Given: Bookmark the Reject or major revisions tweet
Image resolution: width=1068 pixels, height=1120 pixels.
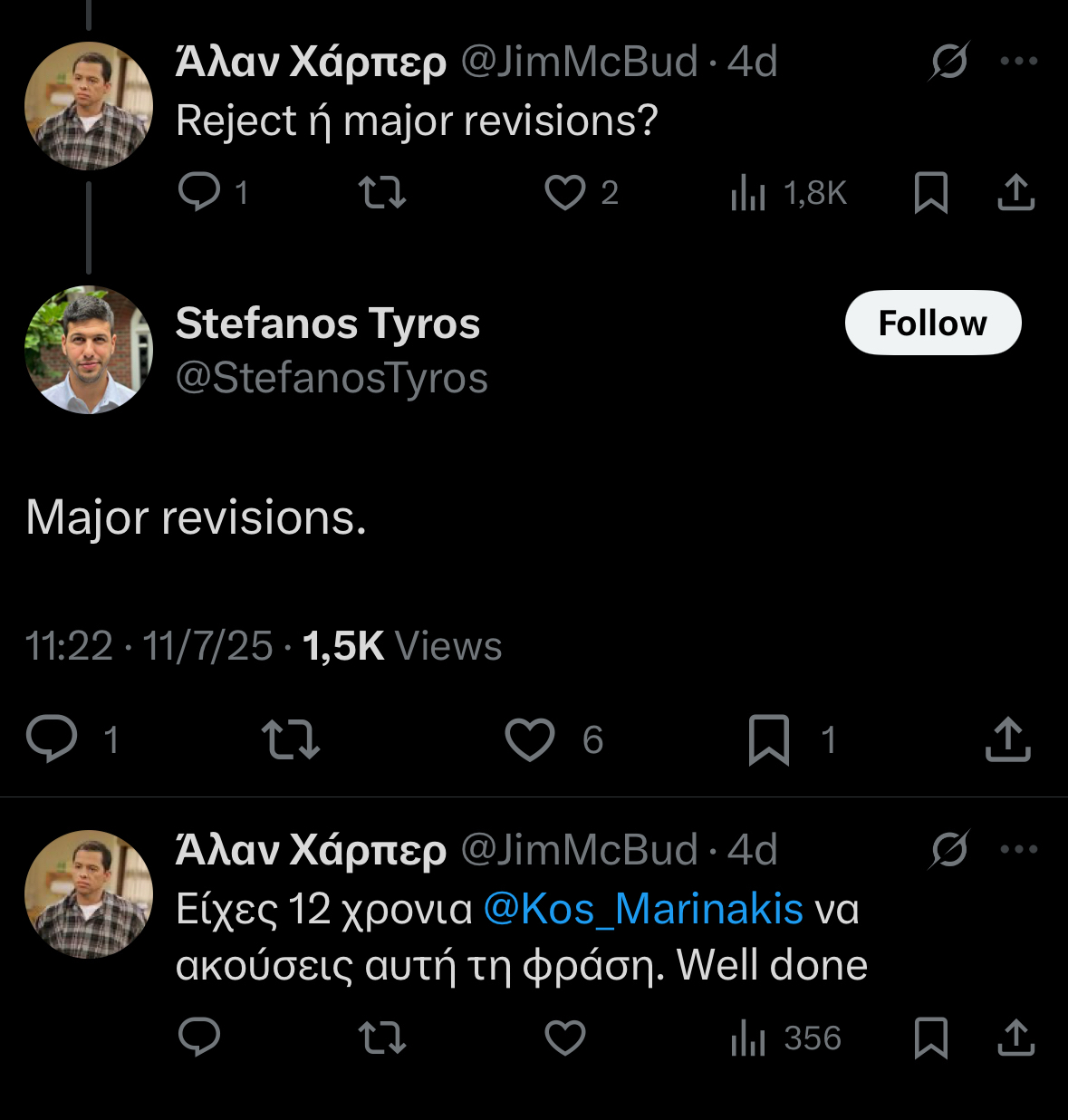Looking at the screenshot, I should 930,192.
